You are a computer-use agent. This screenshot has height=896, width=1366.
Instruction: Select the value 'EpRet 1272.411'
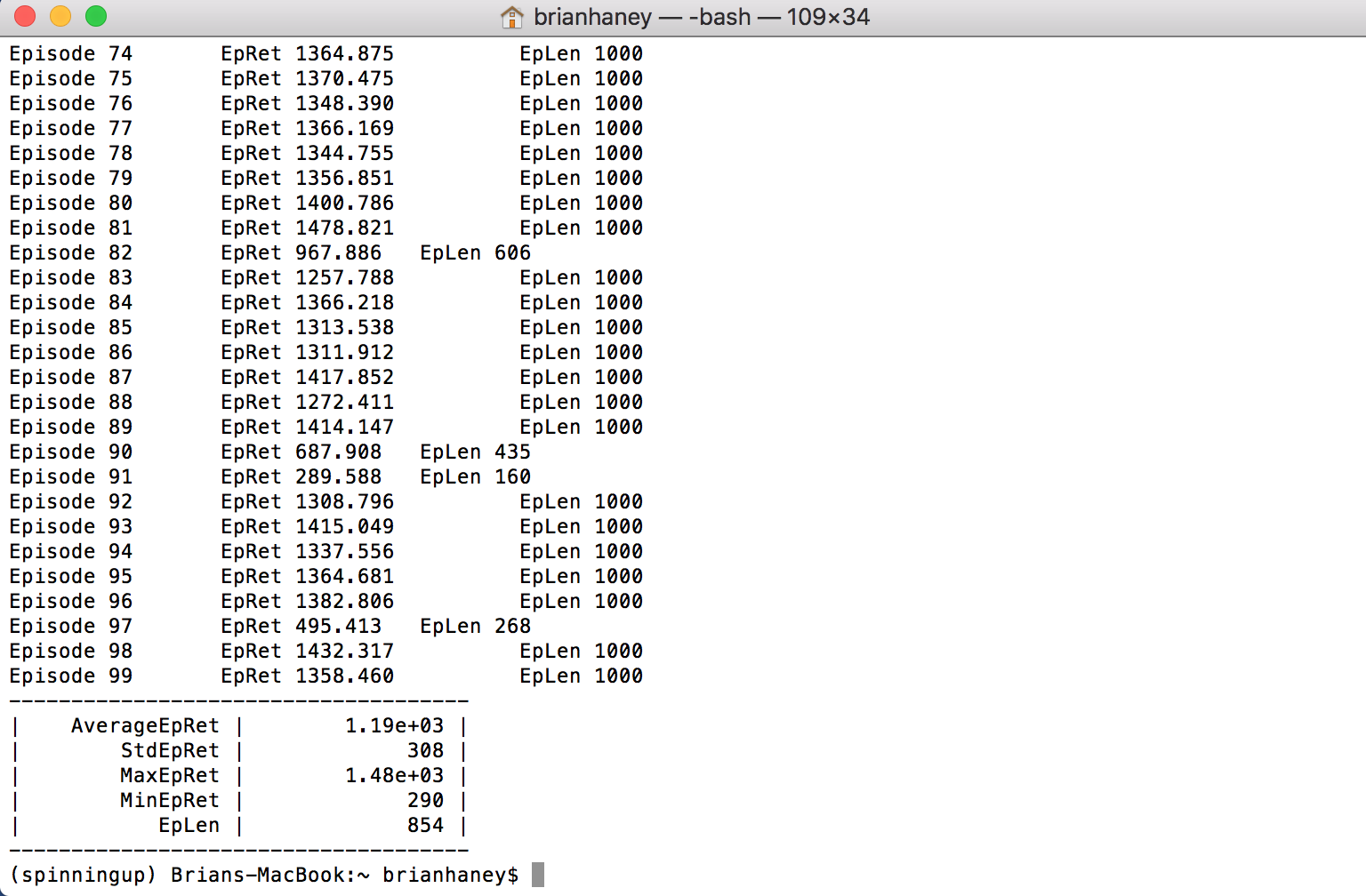click(x=308, y=402)
